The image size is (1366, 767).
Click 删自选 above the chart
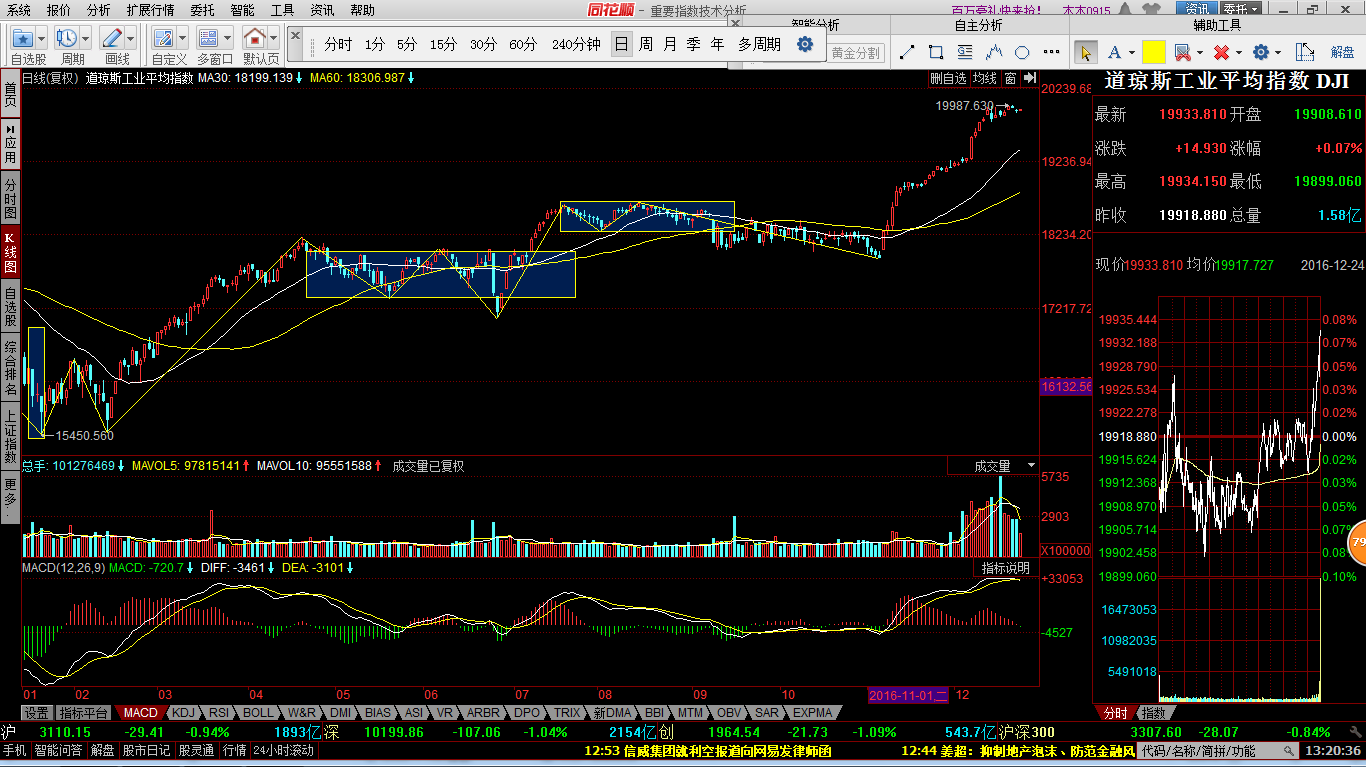[948, 78]
